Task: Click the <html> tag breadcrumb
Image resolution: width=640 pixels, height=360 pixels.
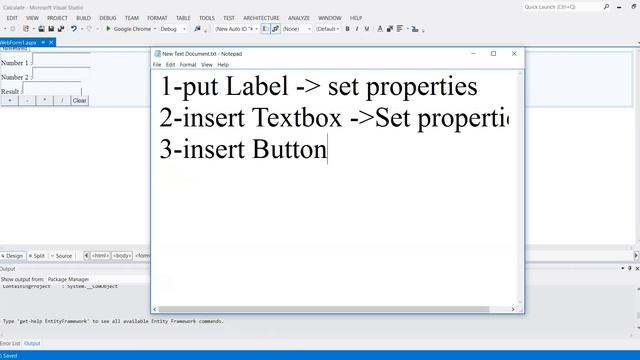Action: click(x=100, y=256)
